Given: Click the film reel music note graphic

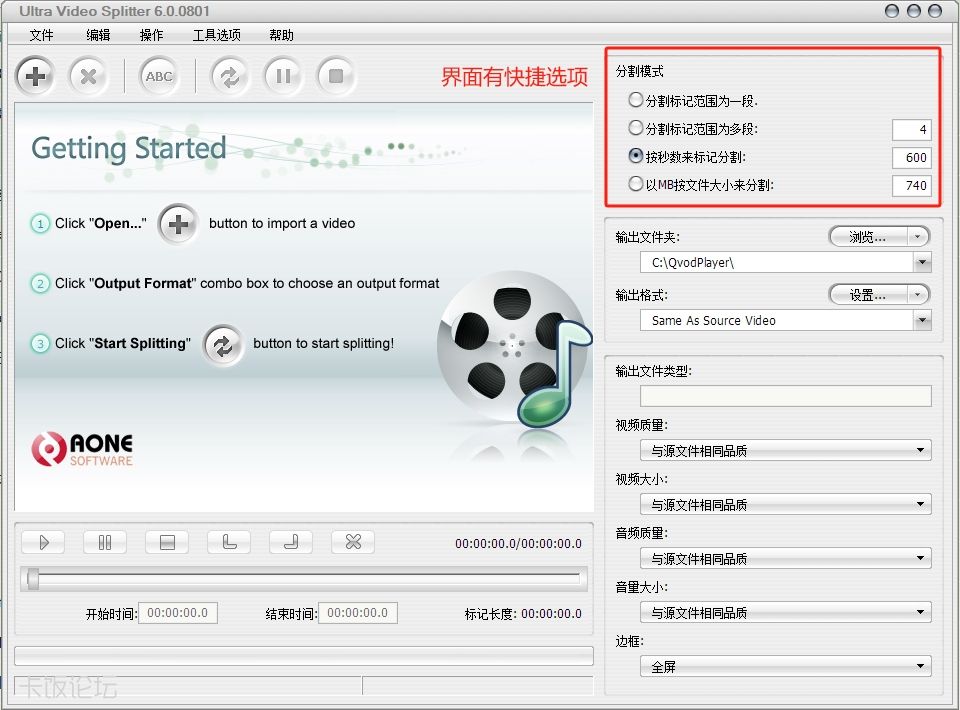Looking at the screenshot, I should pyautogui.click(x=514, y=350).
